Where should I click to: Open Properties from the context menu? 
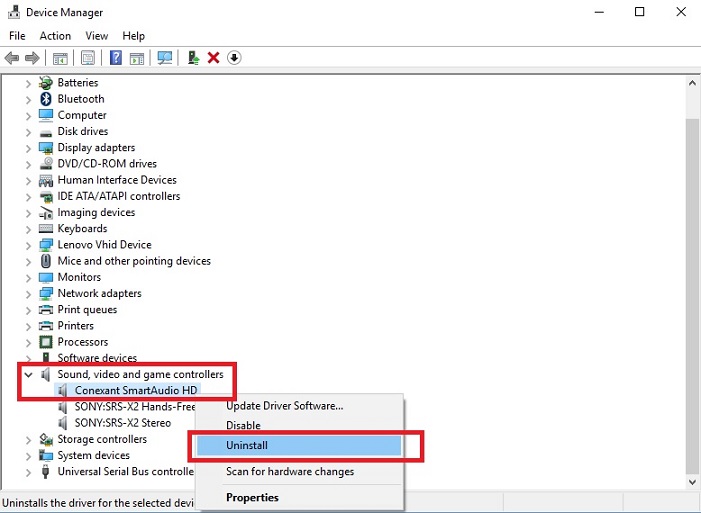[300, 497]
